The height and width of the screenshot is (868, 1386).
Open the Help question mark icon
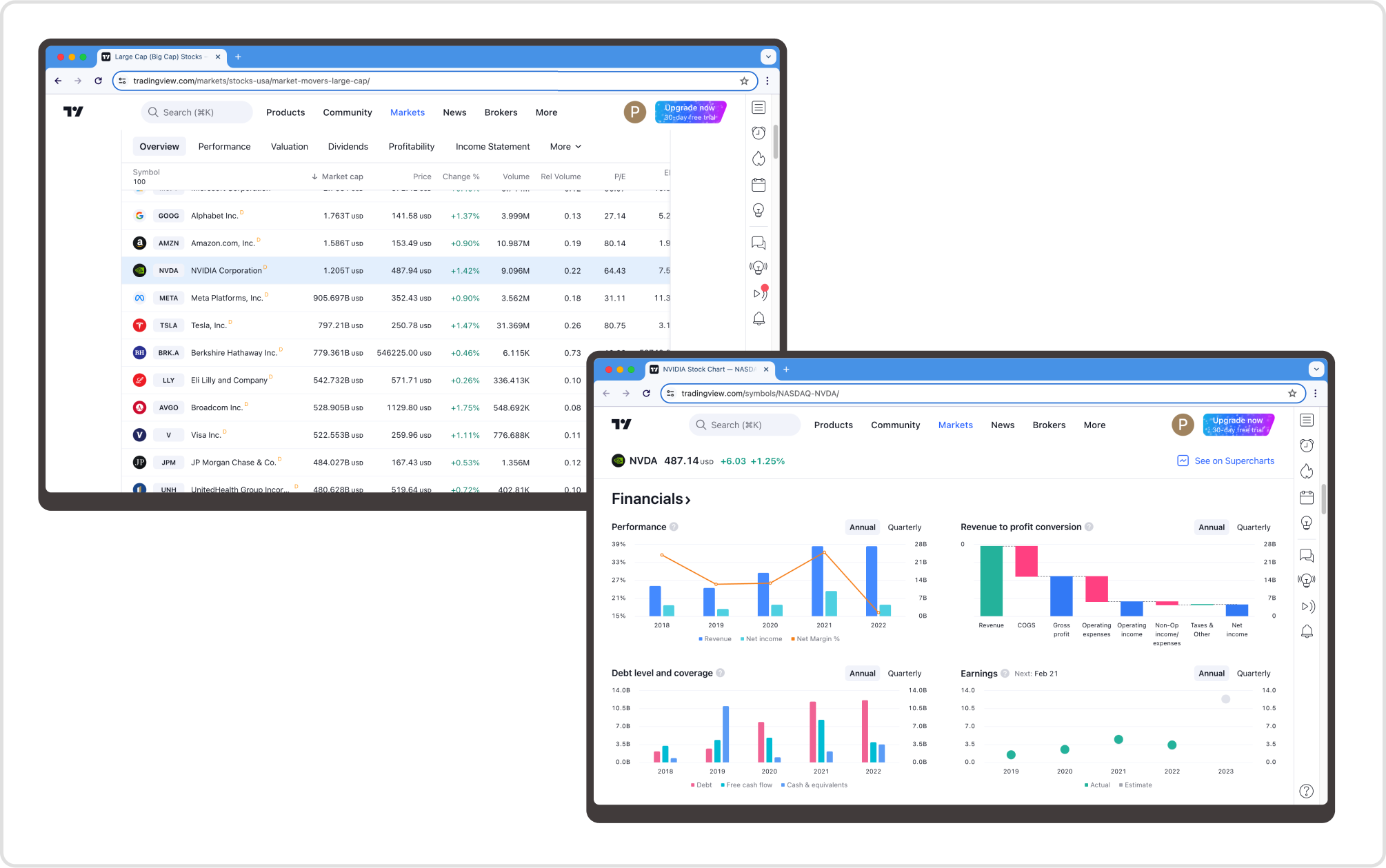click(x=1306, y=791)
